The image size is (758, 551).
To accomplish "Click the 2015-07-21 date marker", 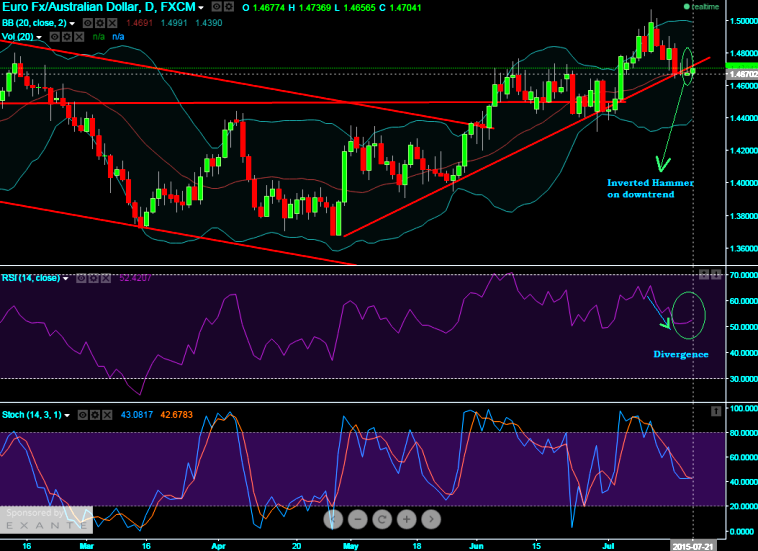I will point(694,546).
